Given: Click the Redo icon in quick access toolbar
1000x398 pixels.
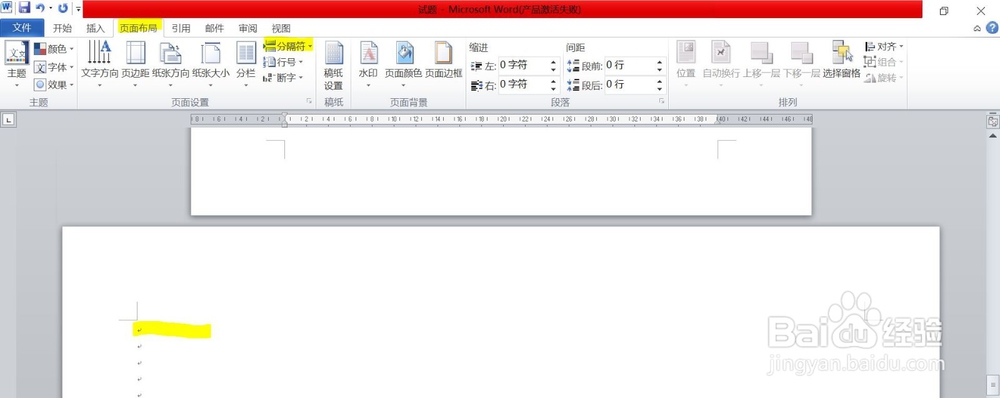Looking at the screenshot, I should tap(62, 8).
